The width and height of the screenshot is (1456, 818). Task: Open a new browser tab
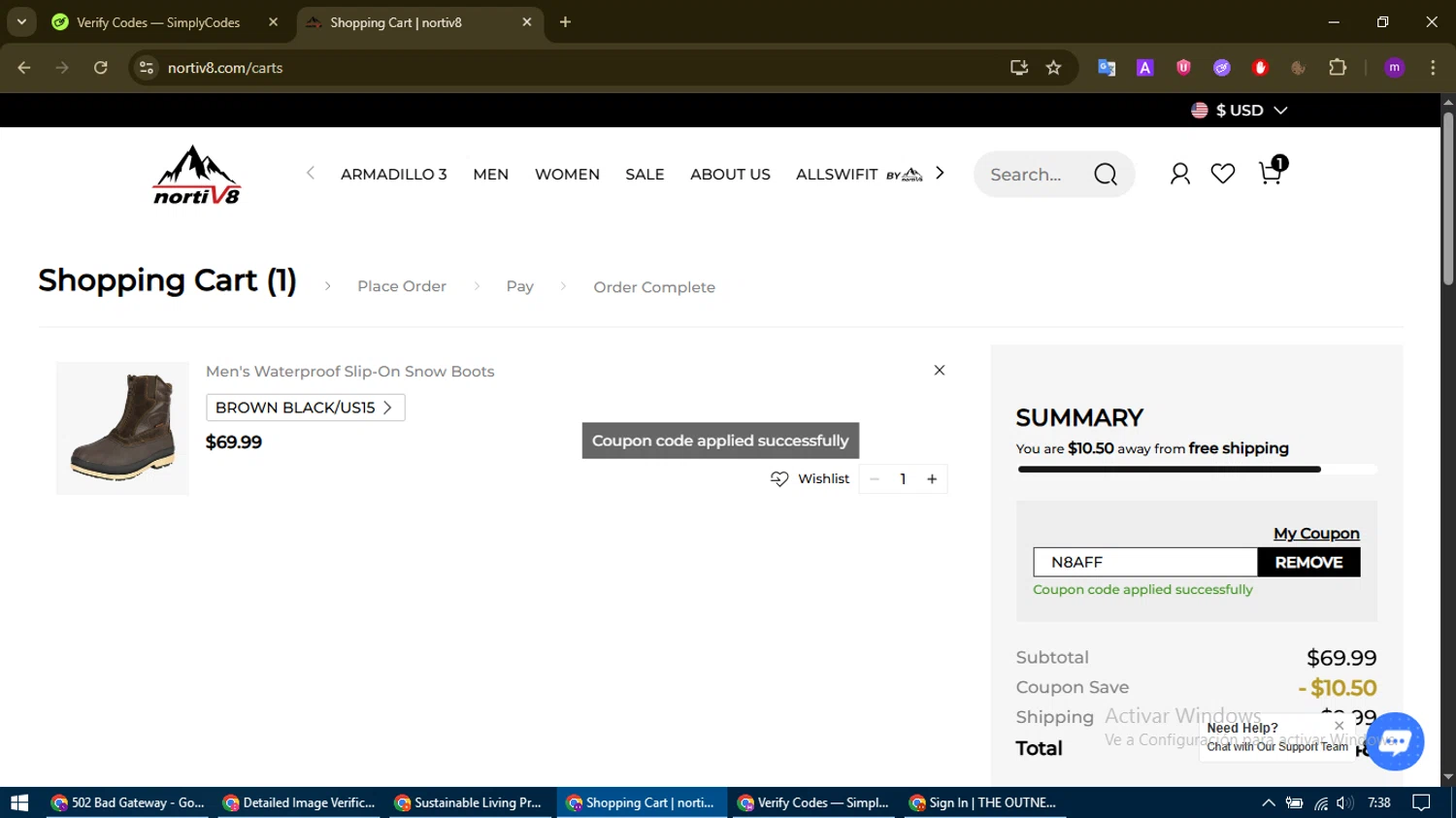(x=565, y=22)
